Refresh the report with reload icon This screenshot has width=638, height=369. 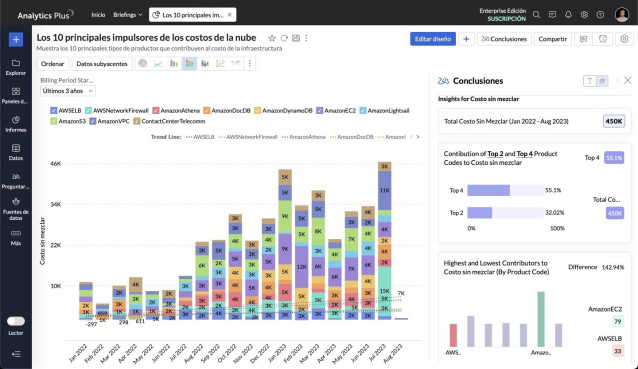284,38
